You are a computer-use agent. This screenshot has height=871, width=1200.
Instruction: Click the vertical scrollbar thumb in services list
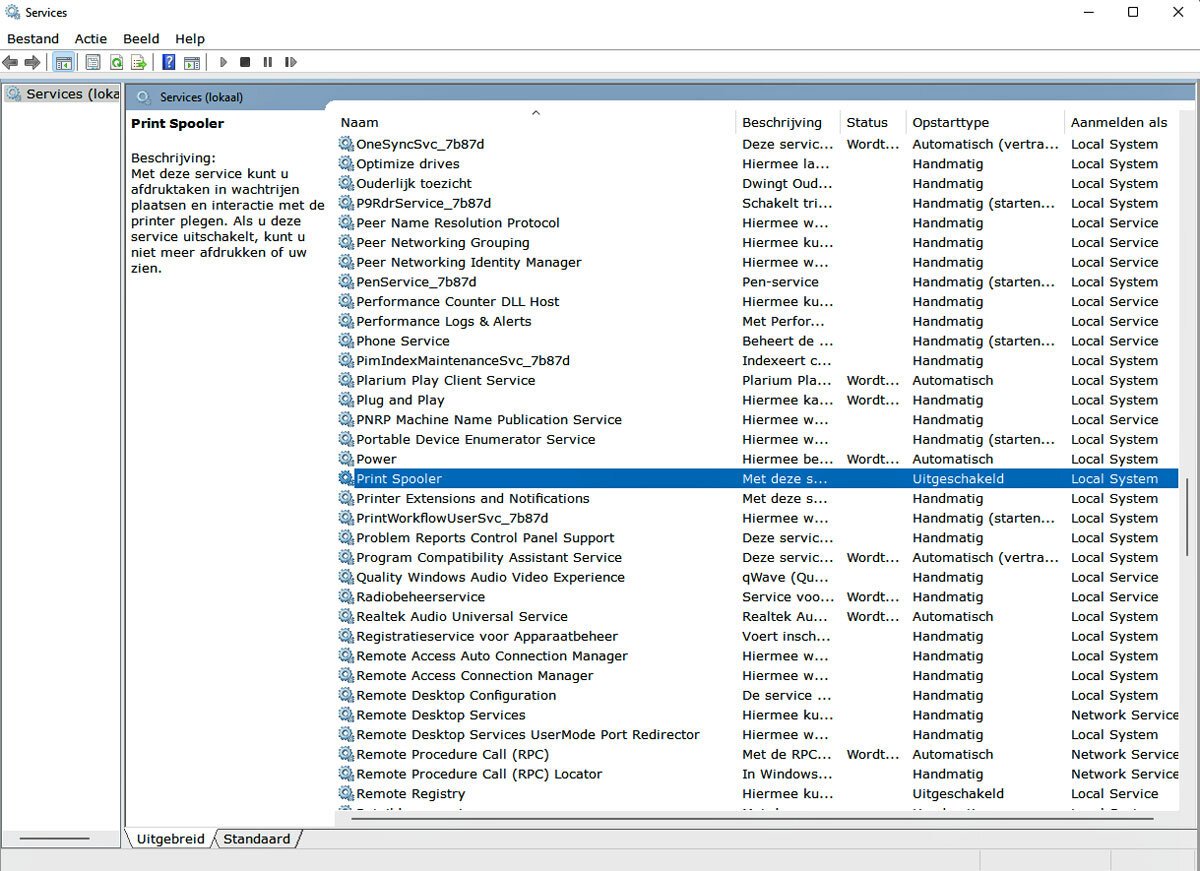click(x=1187, y=517)
